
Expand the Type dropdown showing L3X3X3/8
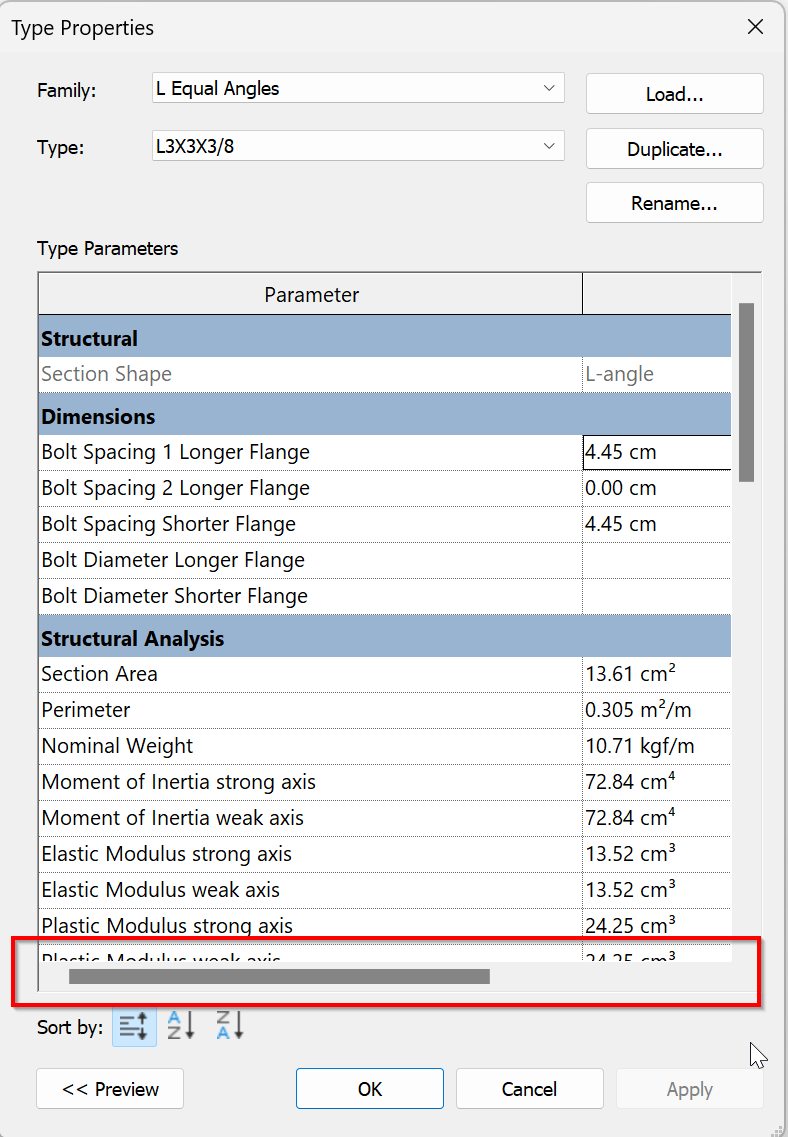pos(548,147)
